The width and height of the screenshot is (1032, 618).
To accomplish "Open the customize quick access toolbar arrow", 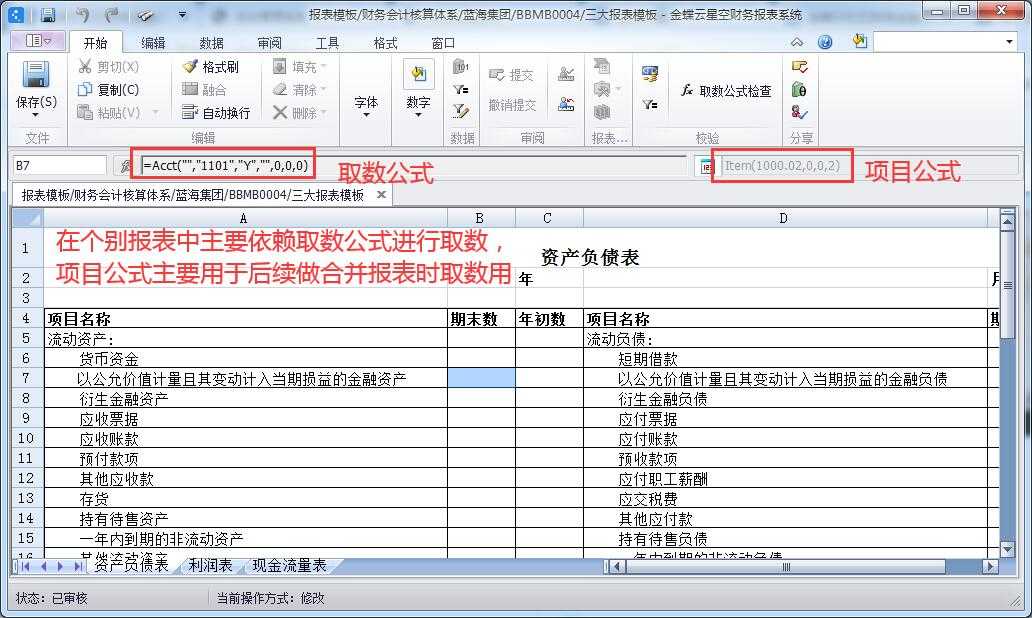I will 181,15.
